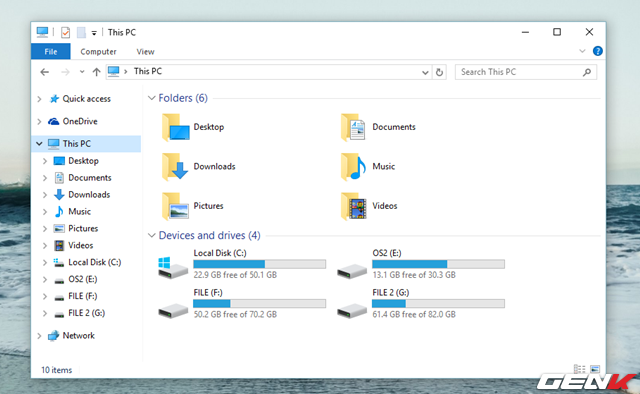Click the FILE 2 (G:) usage bar

[438, 303]
